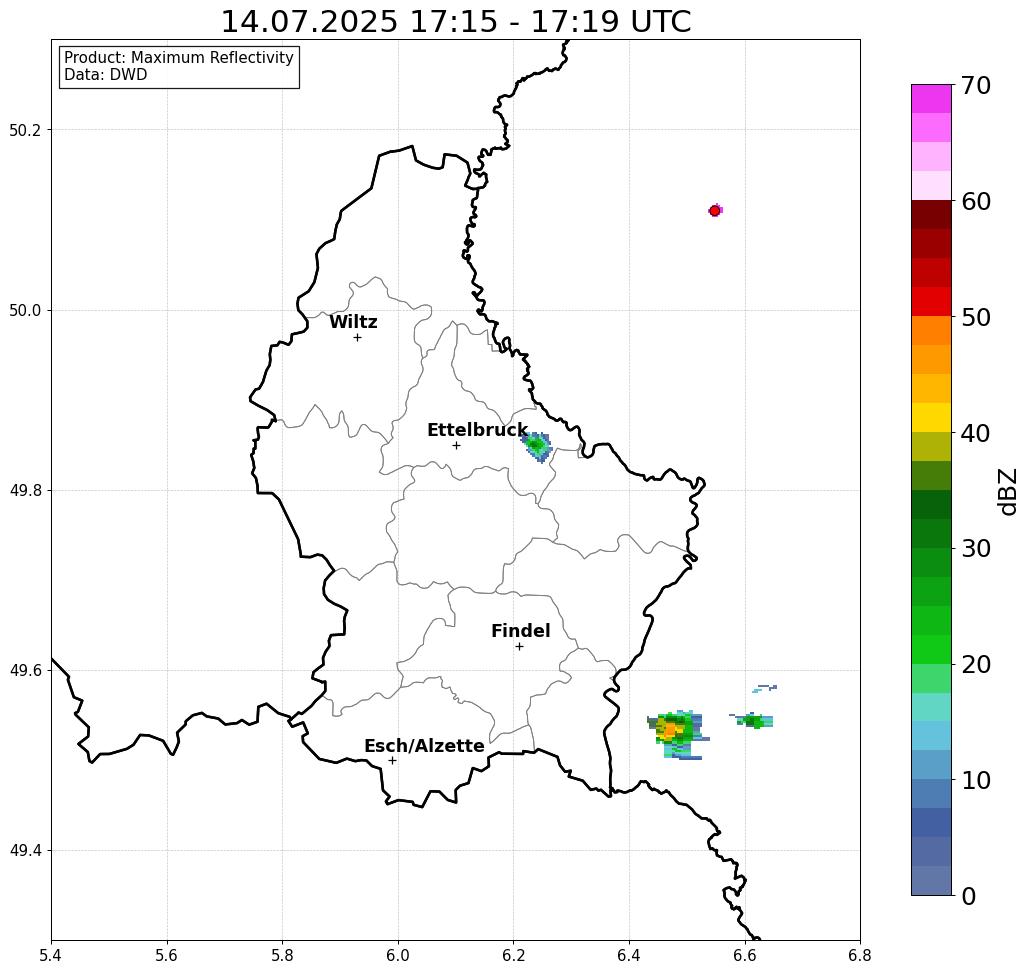This screenshot has width=1029, height=973.
Task: Click the longitude axis label 5.6
Action: pos(167,955)
